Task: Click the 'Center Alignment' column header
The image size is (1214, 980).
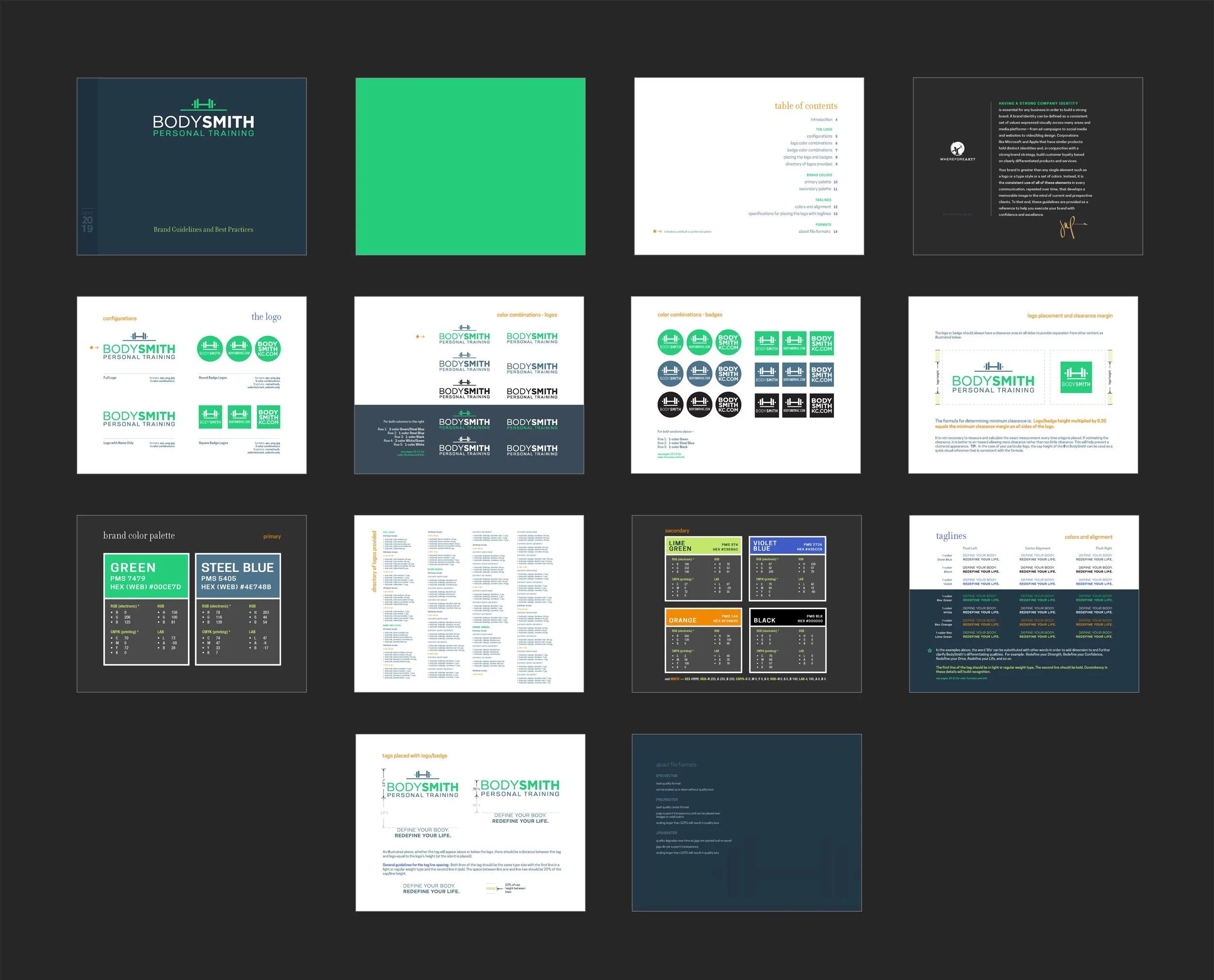Action: pyautogui.click(x=1038, y=548)
